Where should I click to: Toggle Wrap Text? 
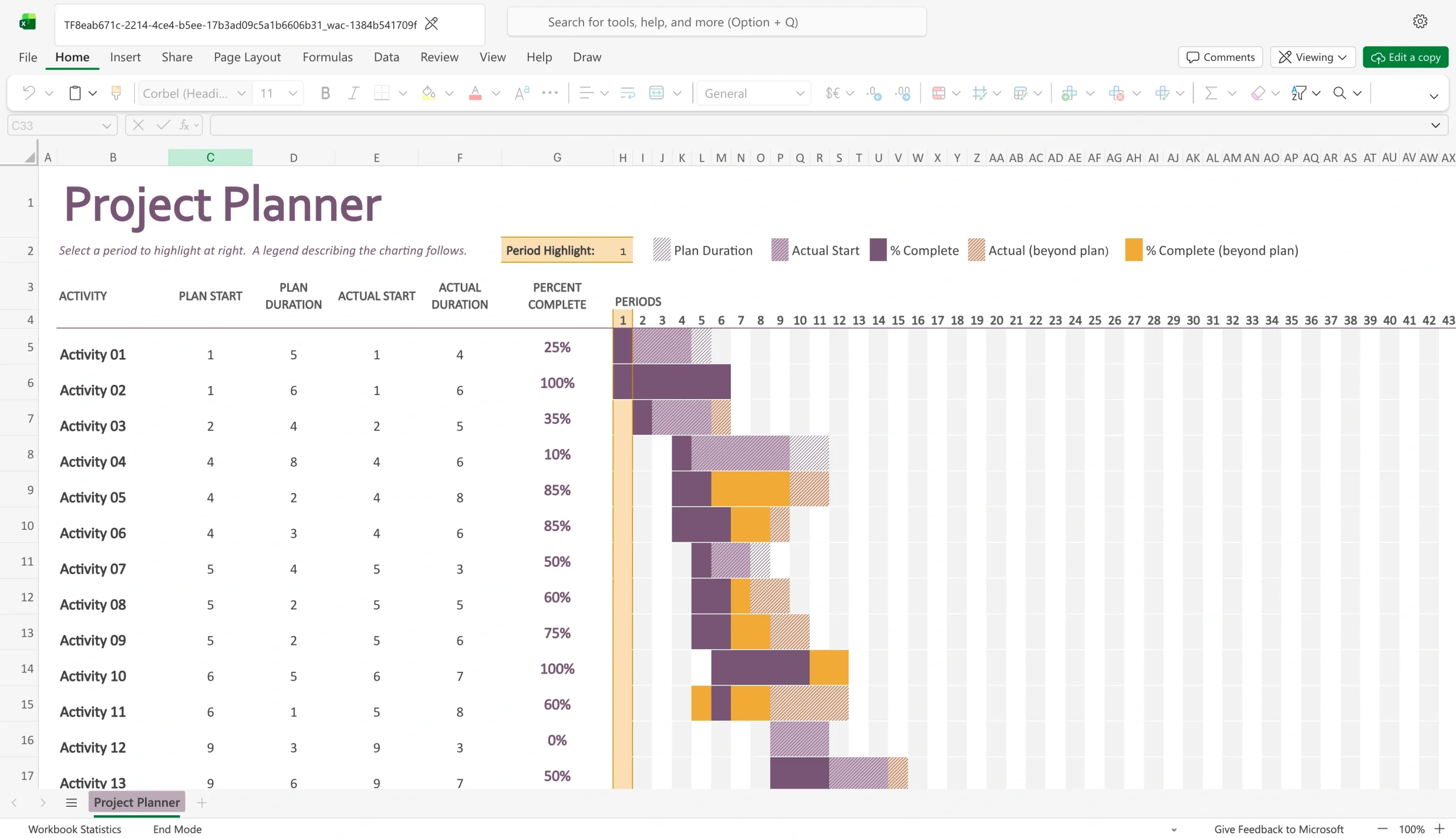coord(627,93)
